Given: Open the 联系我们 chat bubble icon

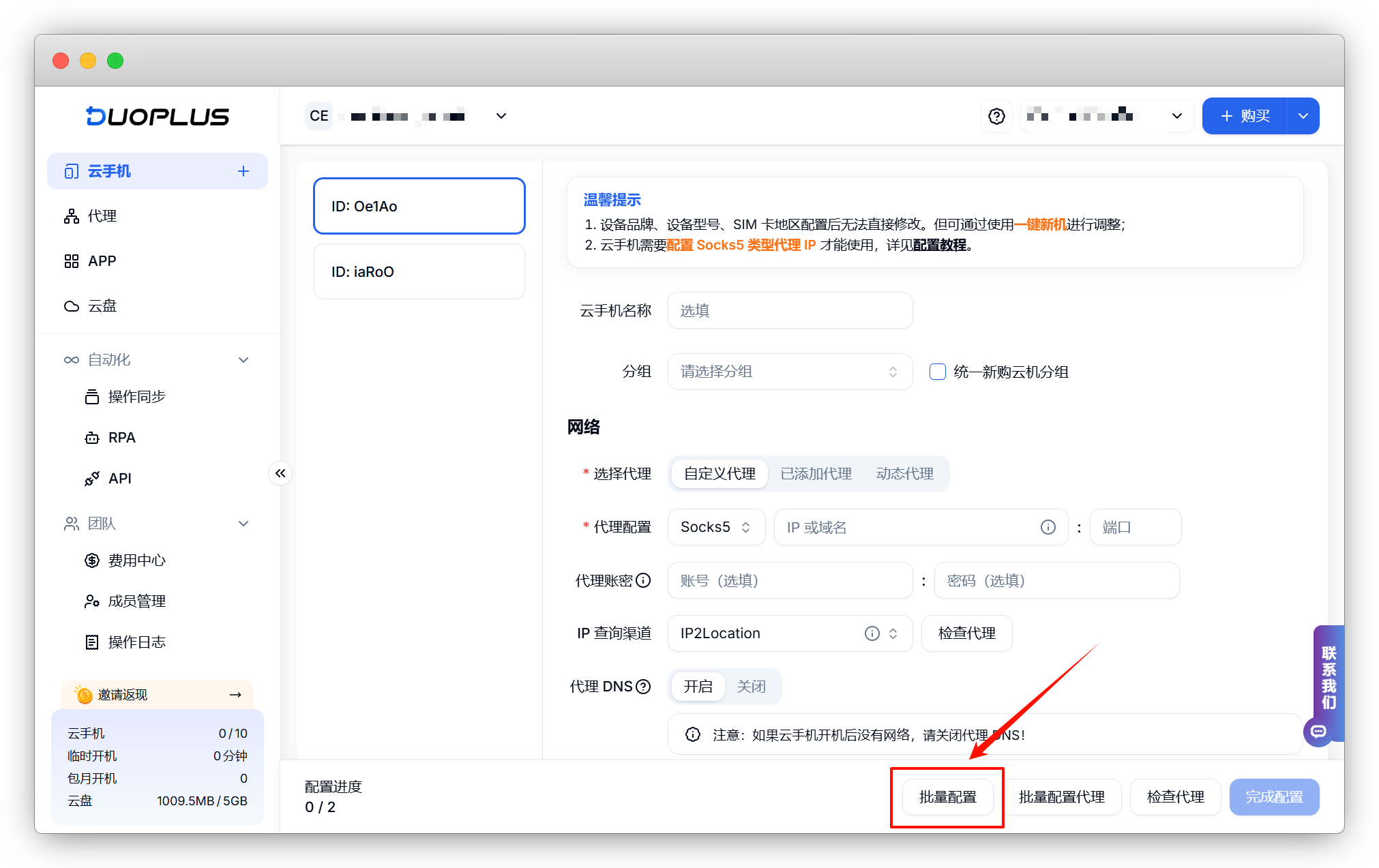Looking at the screenshot, I should [1318, 732].
